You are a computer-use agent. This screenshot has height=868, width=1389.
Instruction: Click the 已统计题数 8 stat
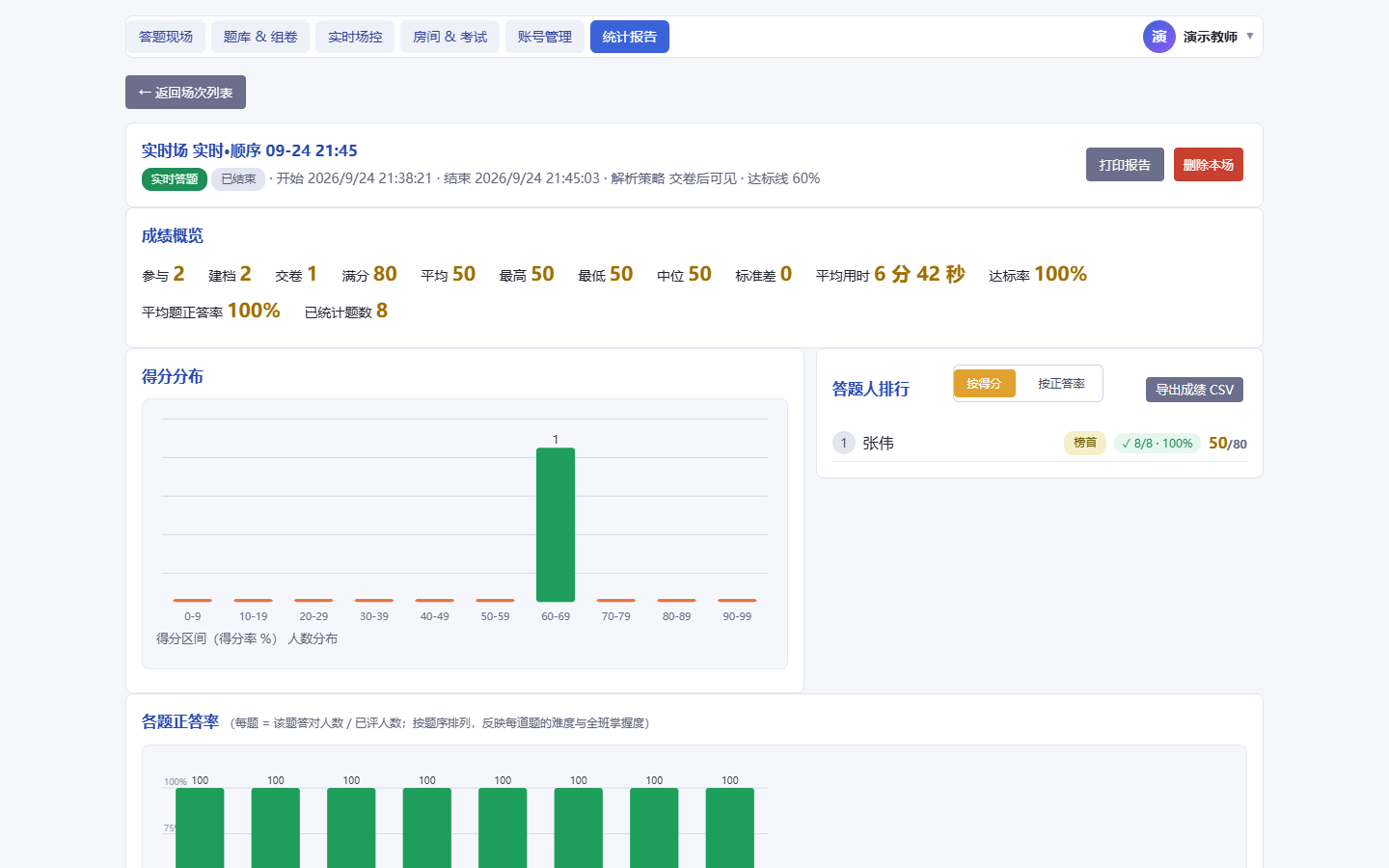[x=346, y=312]
